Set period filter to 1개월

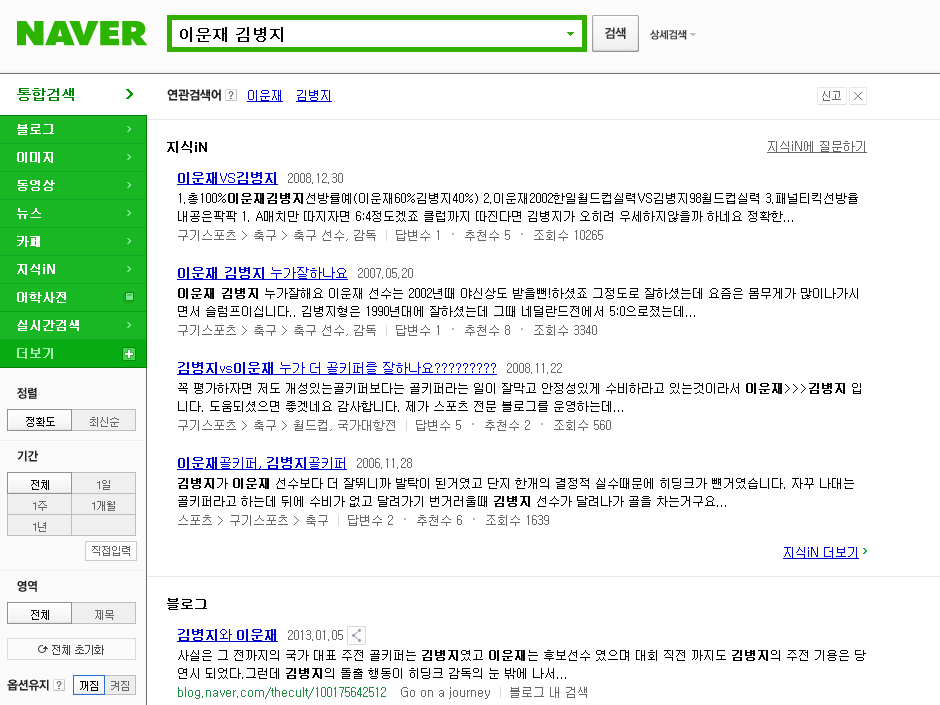coord(104,505)
